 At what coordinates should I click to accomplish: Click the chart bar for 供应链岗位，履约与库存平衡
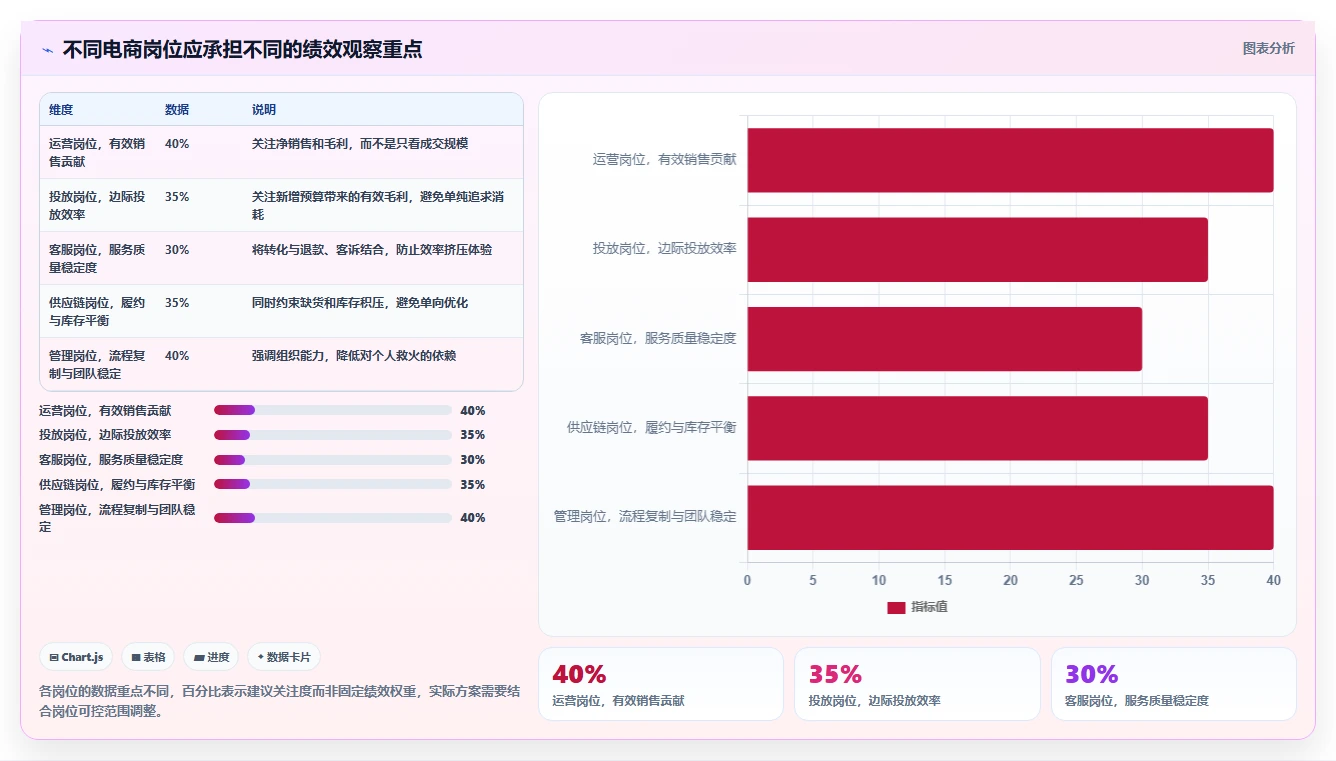(x=977, y=428)
